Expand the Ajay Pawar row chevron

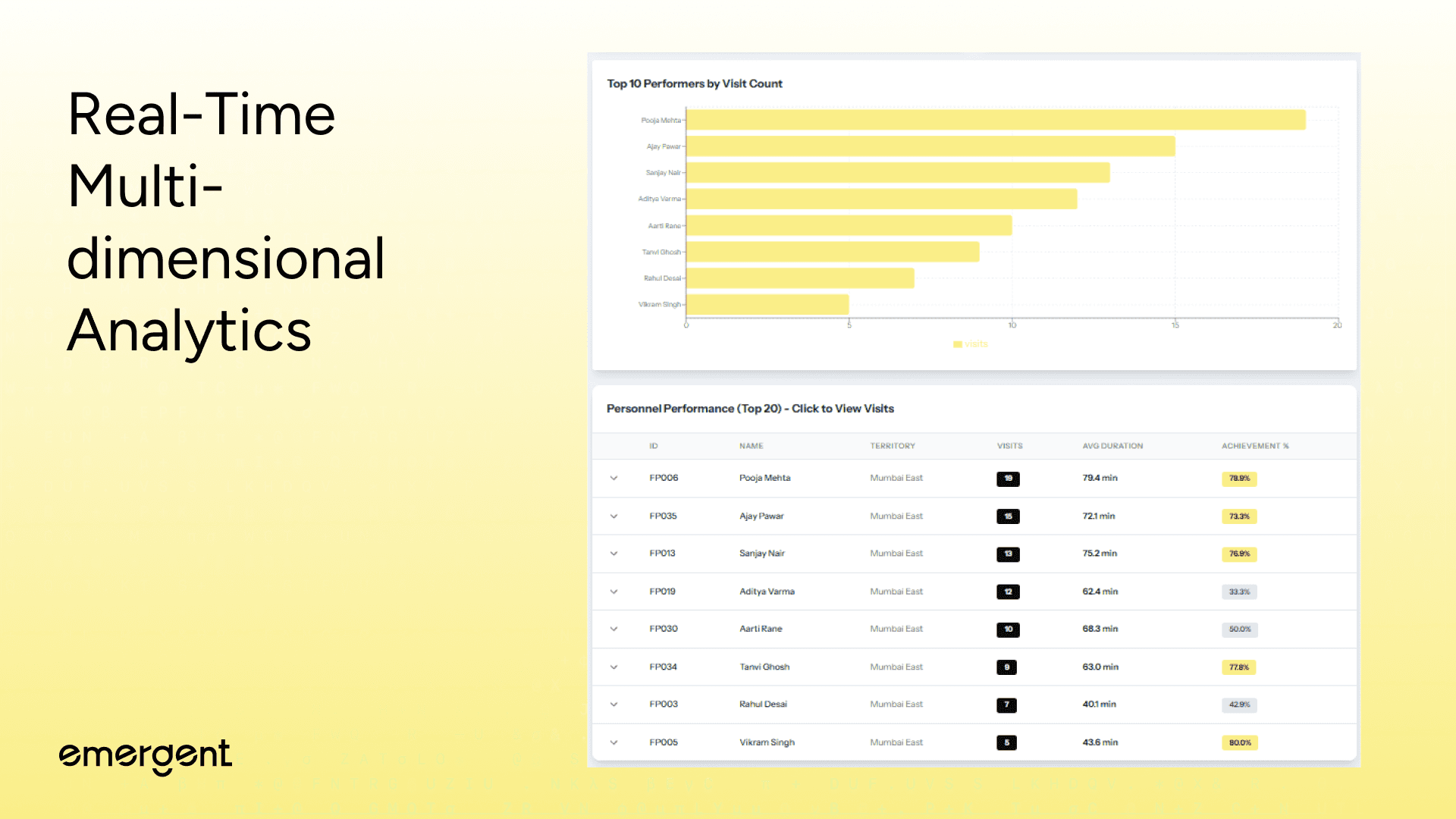click(x=613, y=516)
